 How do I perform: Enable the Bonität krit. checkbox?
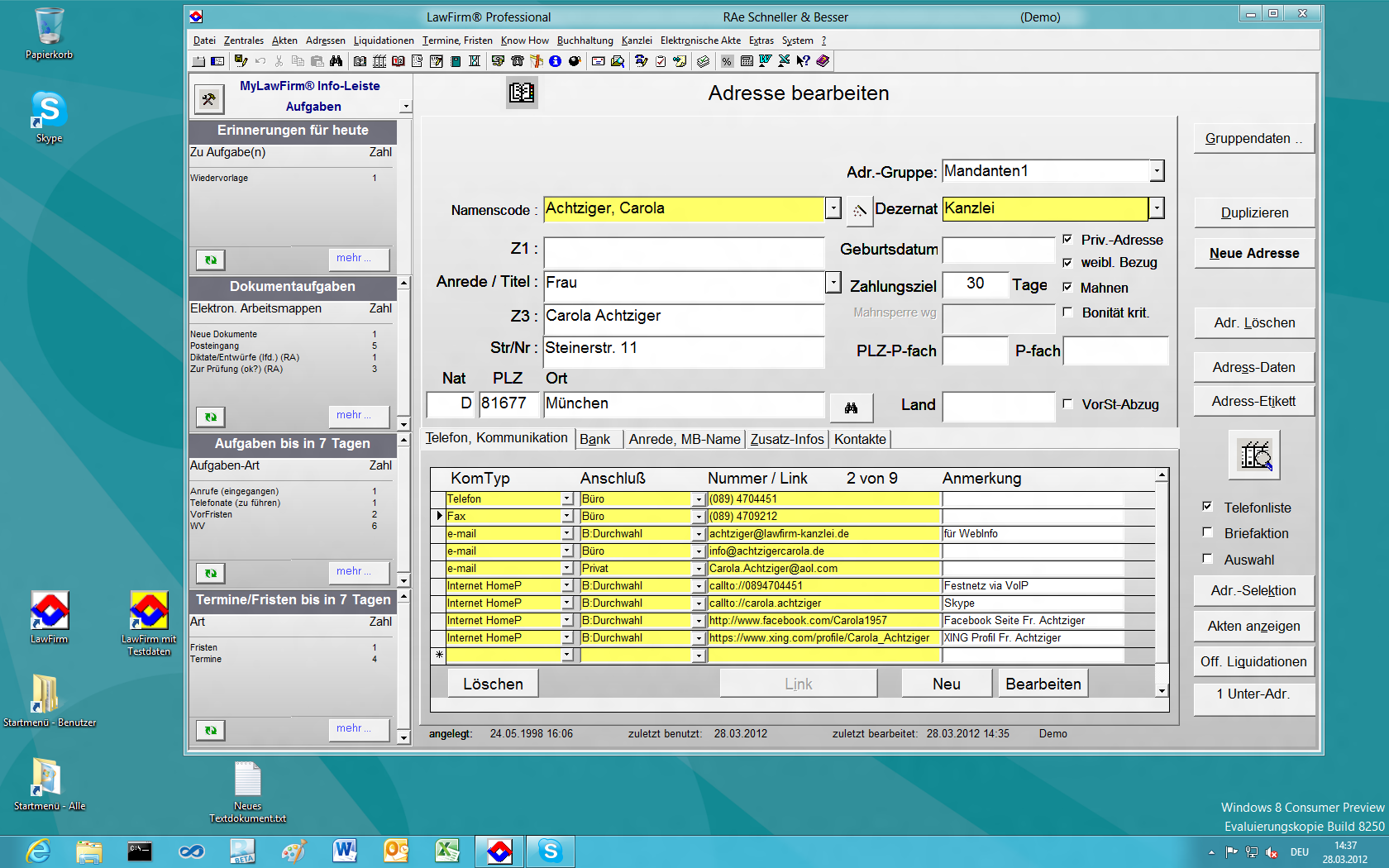coord(1067,312)
